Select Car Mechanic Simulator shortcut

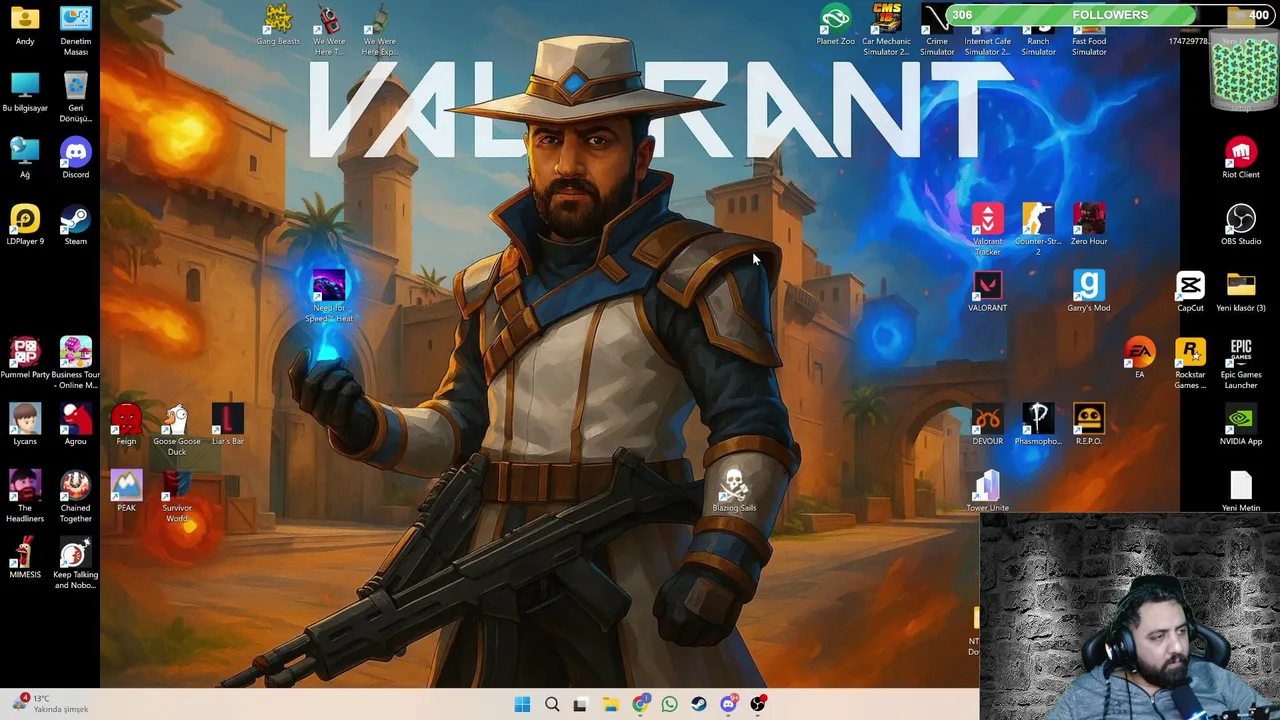point(886,31)
